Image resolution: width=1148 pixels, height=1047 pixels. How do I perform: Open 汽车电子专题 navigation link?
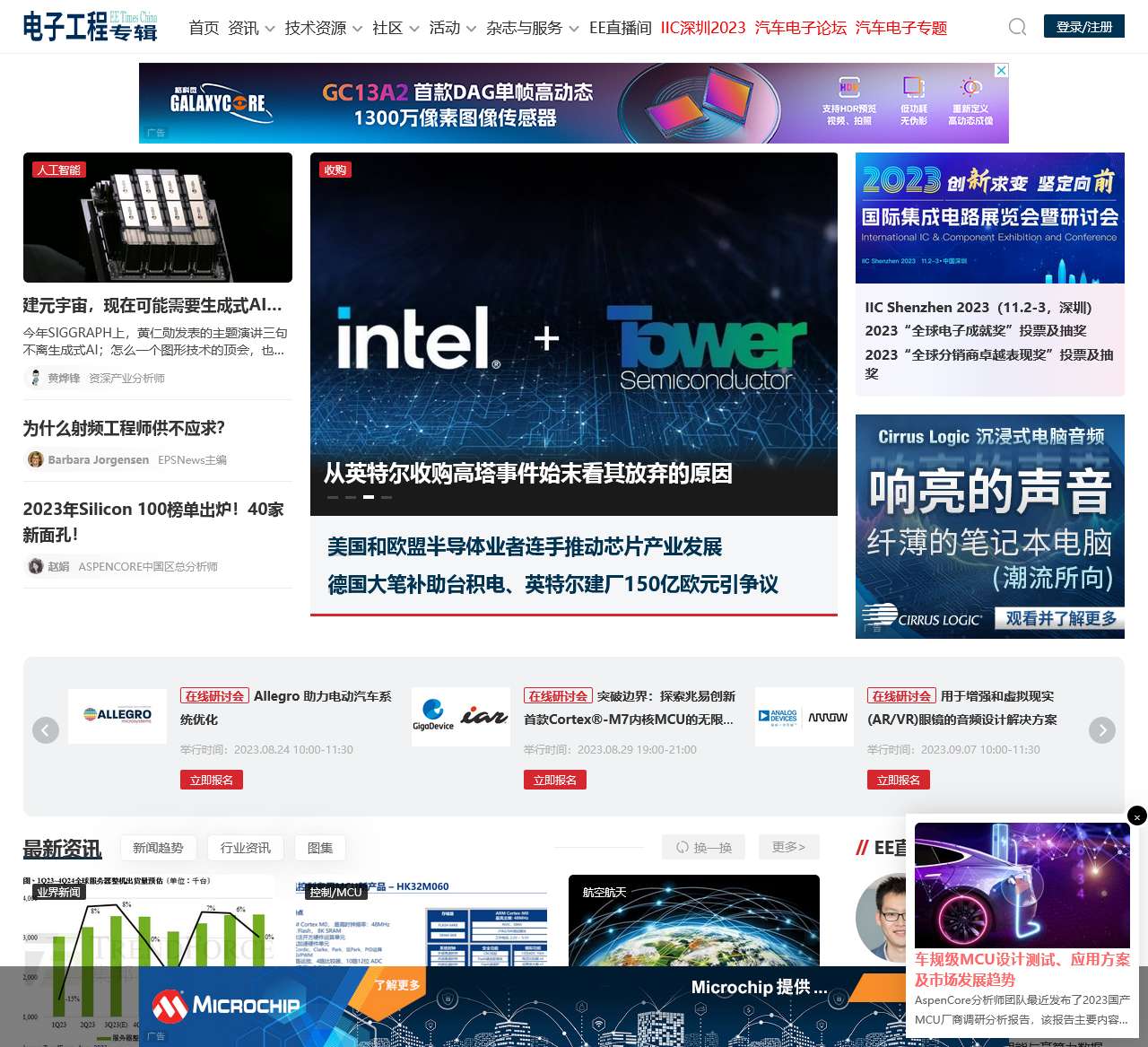[x=901, y=28]
